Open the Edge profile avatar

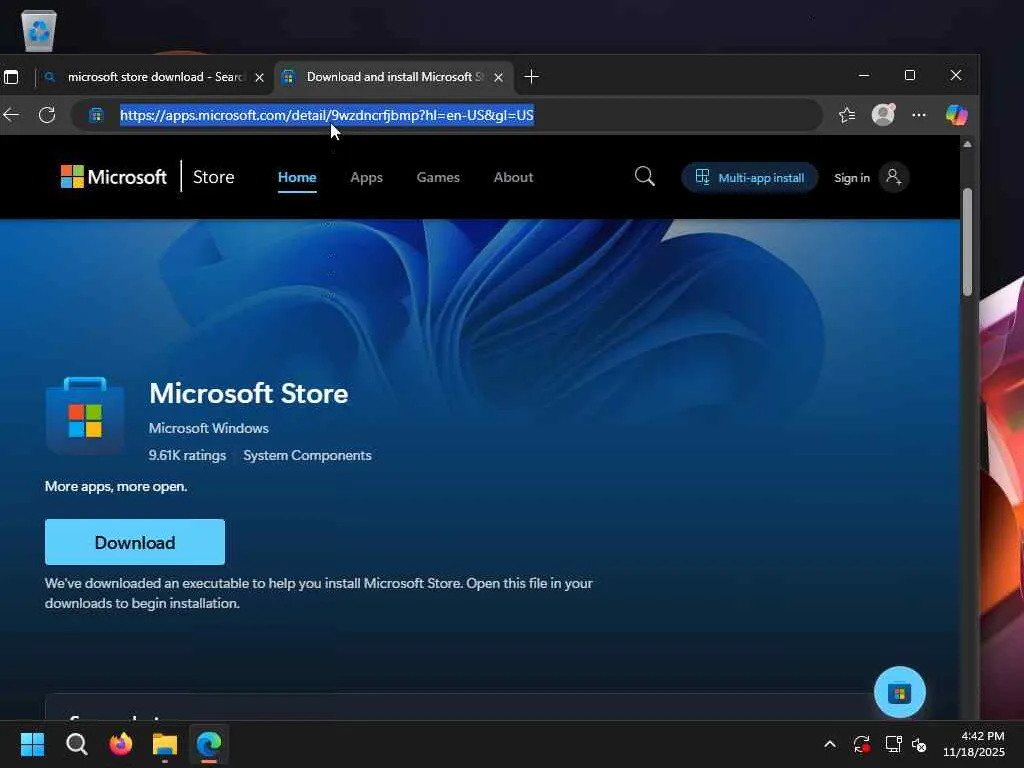[884, 115]
